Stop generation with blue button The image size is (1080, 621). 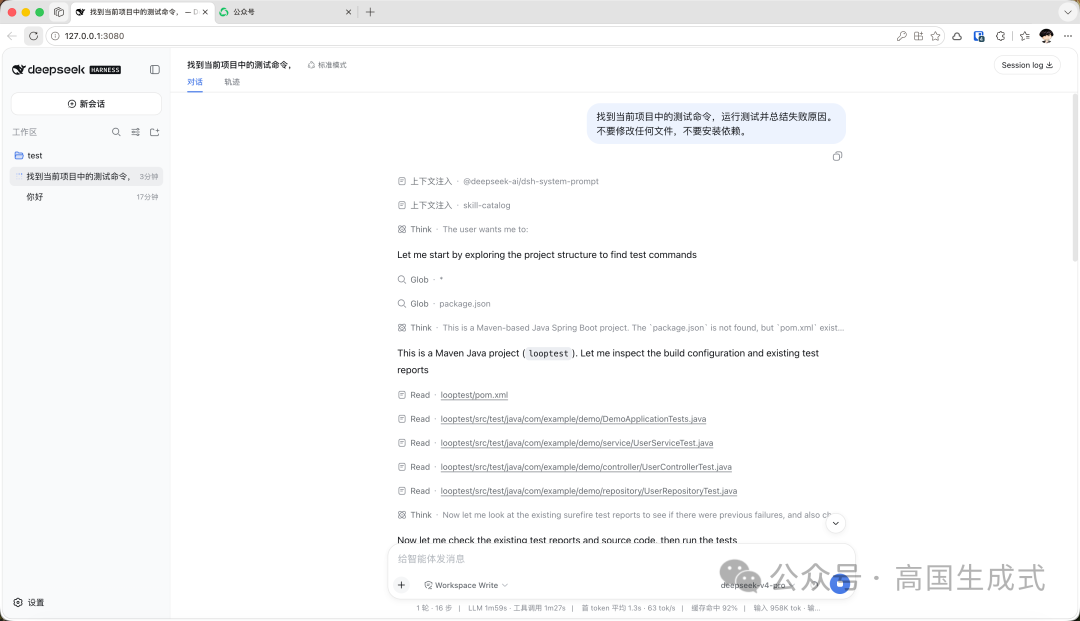840,584
